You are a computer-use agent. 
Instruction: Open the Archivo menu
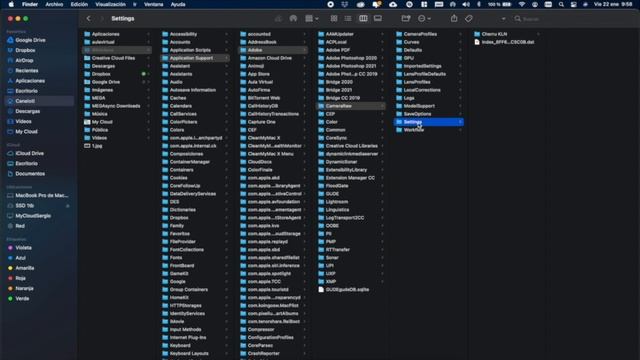click(54, 4)
